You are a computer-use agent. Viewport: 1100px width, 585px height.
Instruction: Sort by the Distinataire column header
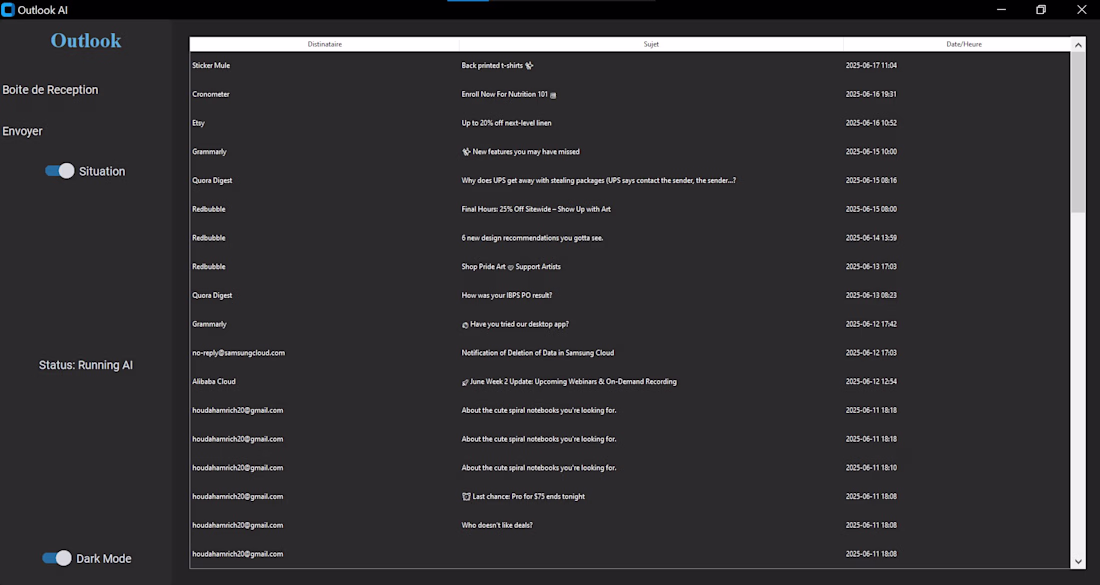coord(324,44)
